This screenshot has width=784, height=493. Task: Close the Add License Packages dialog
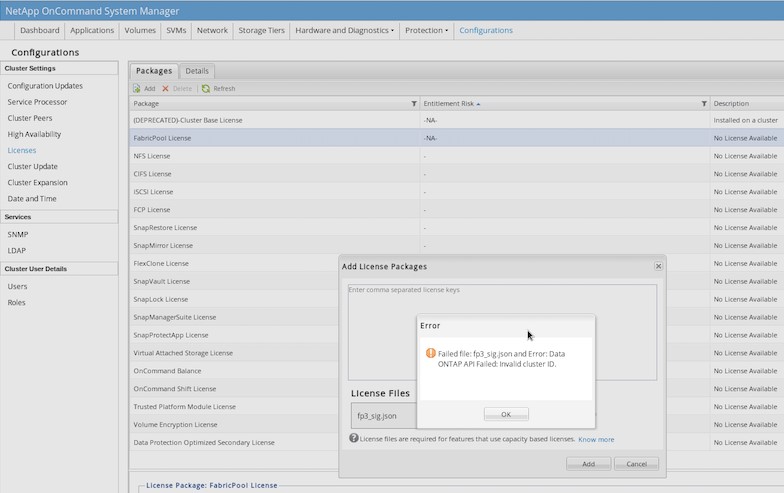tap(657, 267)
